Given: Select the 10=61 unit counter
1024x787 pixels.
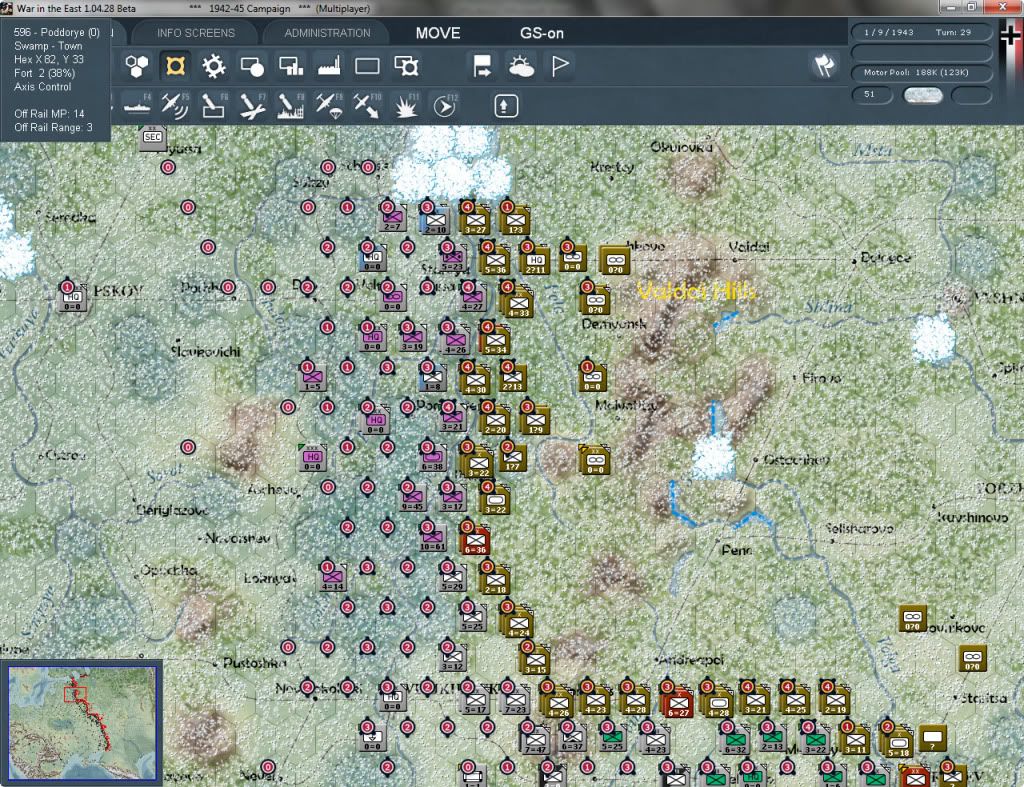Looking at the screenshot, I should pyautogui.click(x=433, y=538).
